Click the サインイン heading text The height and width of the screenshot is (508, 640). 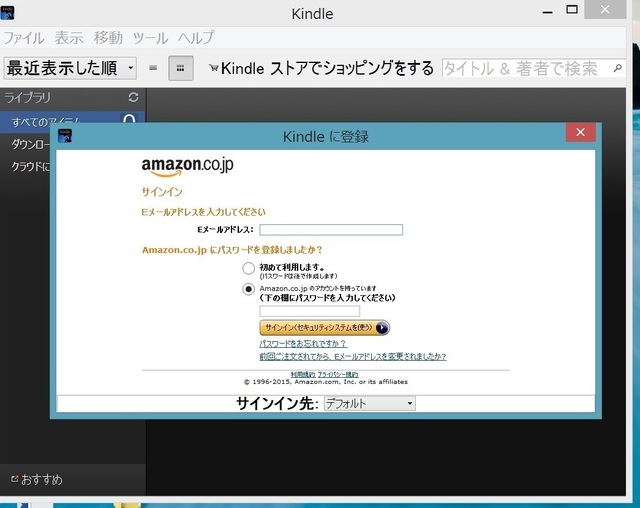point(162,192)
